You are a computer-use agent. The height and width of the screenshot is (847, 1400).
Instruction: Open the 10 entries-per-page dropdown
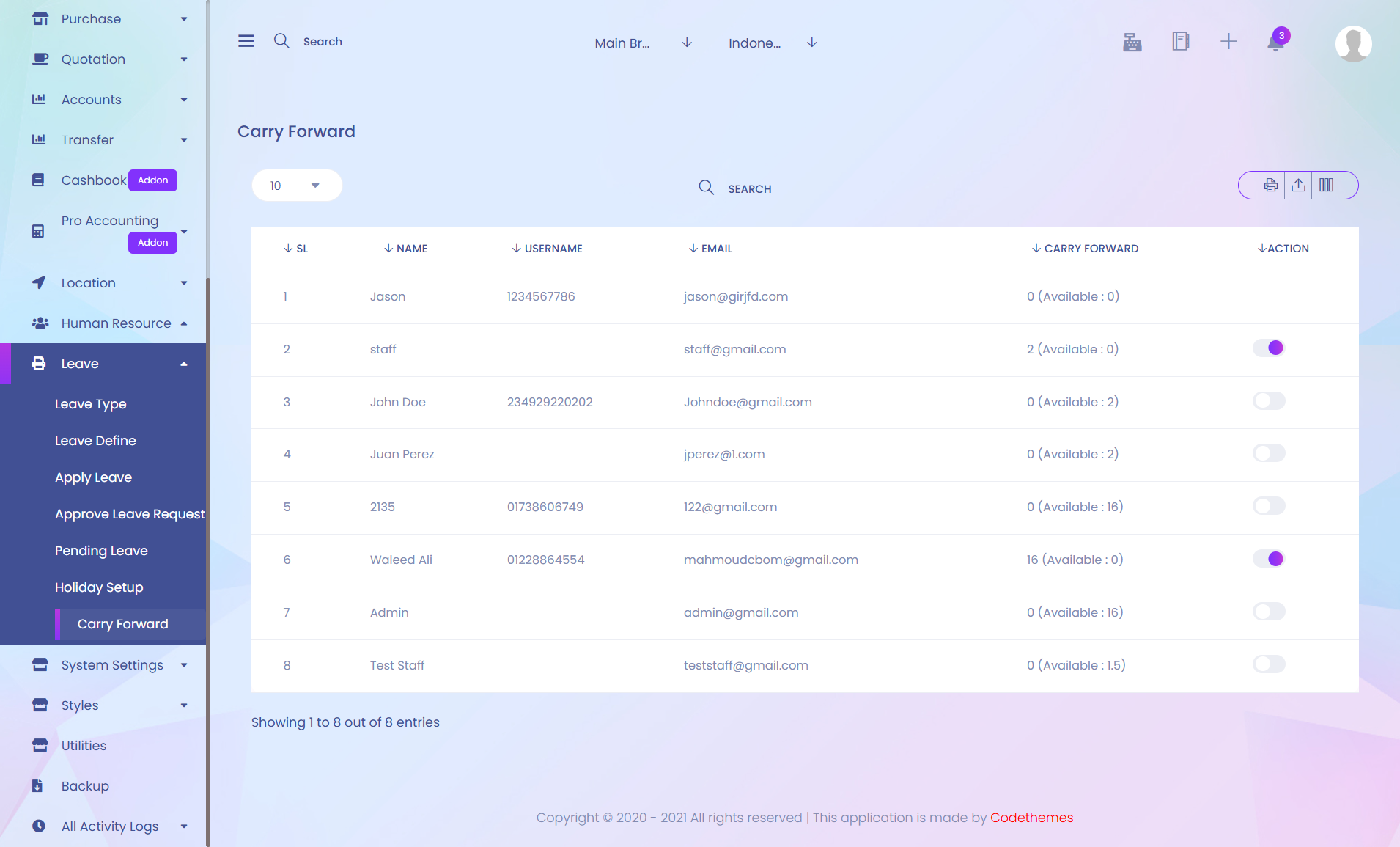click(297, 186)
